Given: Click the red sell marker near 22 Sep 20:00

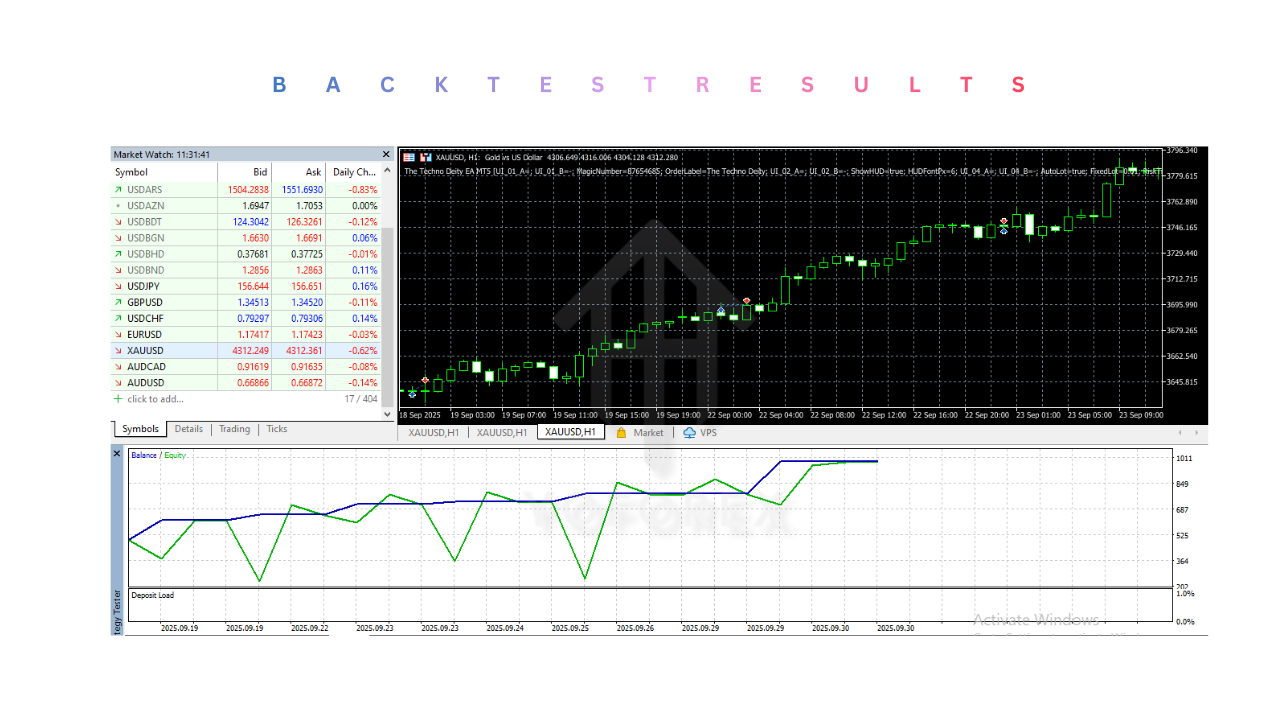Looking at the screenshot, I should pyautogui.click(x=1004, y=220).
